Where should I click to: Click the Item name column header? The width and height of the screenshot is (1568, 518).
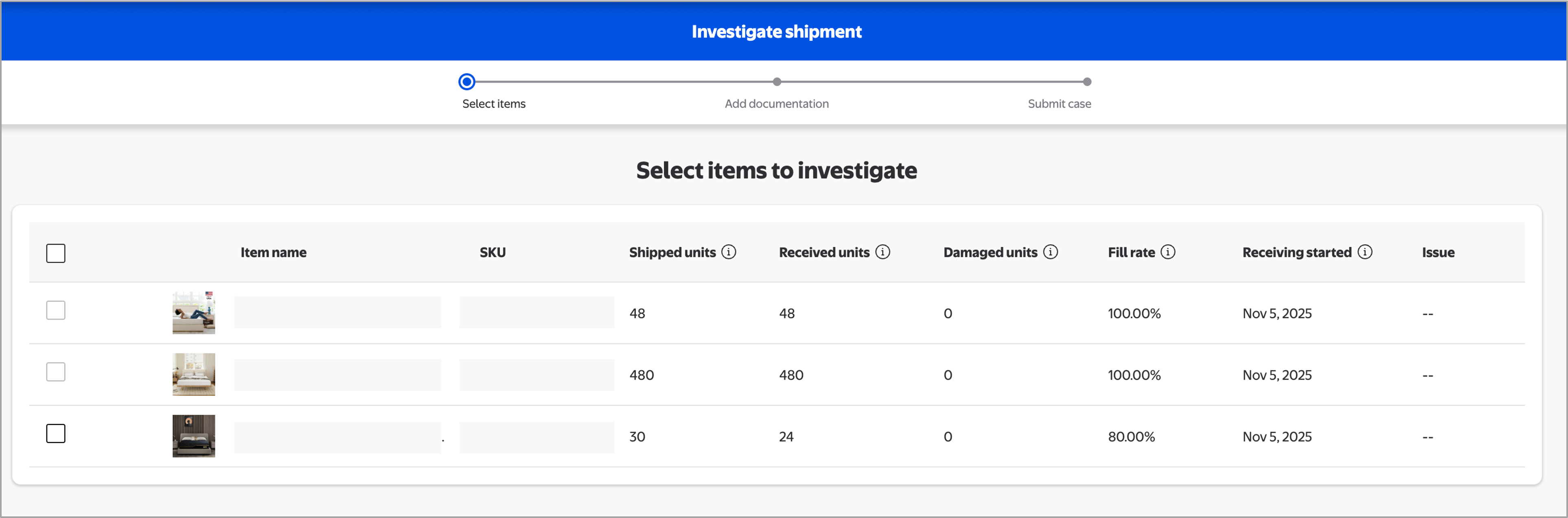[273, 252]
